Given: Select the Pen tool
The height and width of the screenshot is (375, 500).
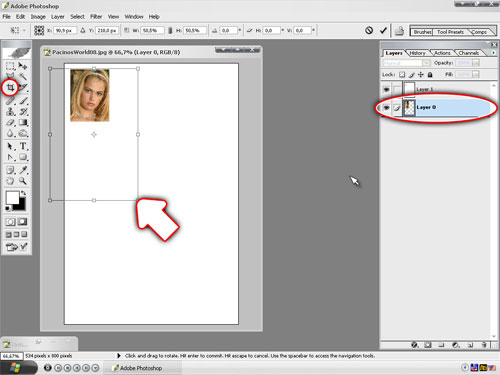Looking at the screenshot, I should coord(10,157).
